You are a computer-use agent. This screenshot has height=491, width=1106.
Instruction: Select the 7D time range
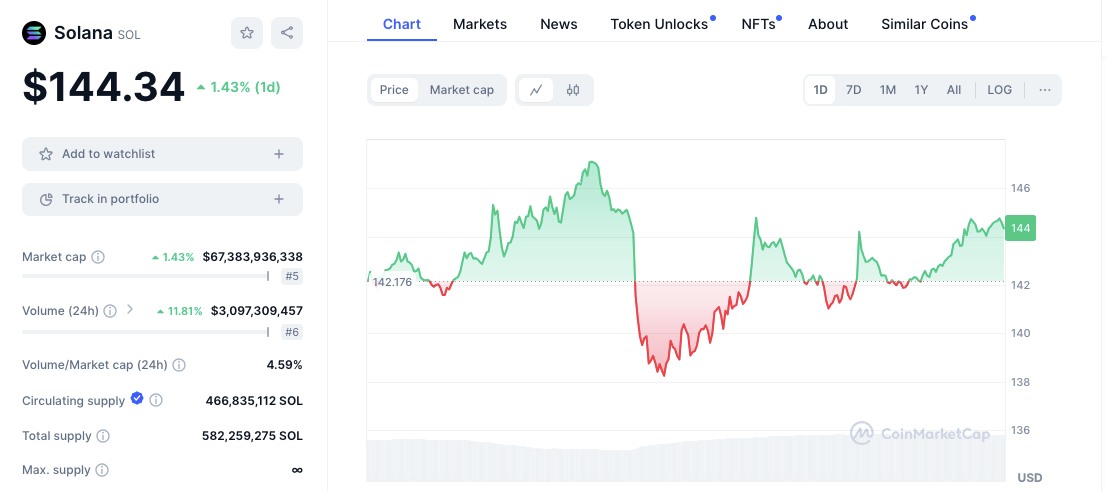(x=853, y=90)
